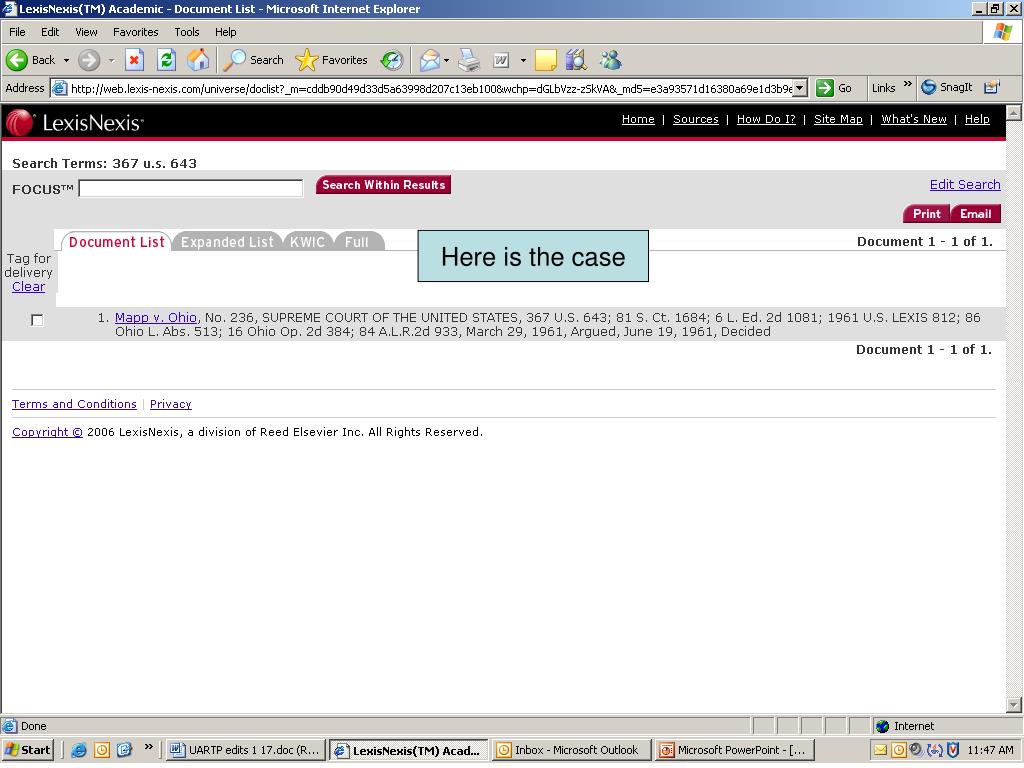The height and width of the screenshot is (768, 1024).
Task: Click the red Print button
Action: point(926,214)
